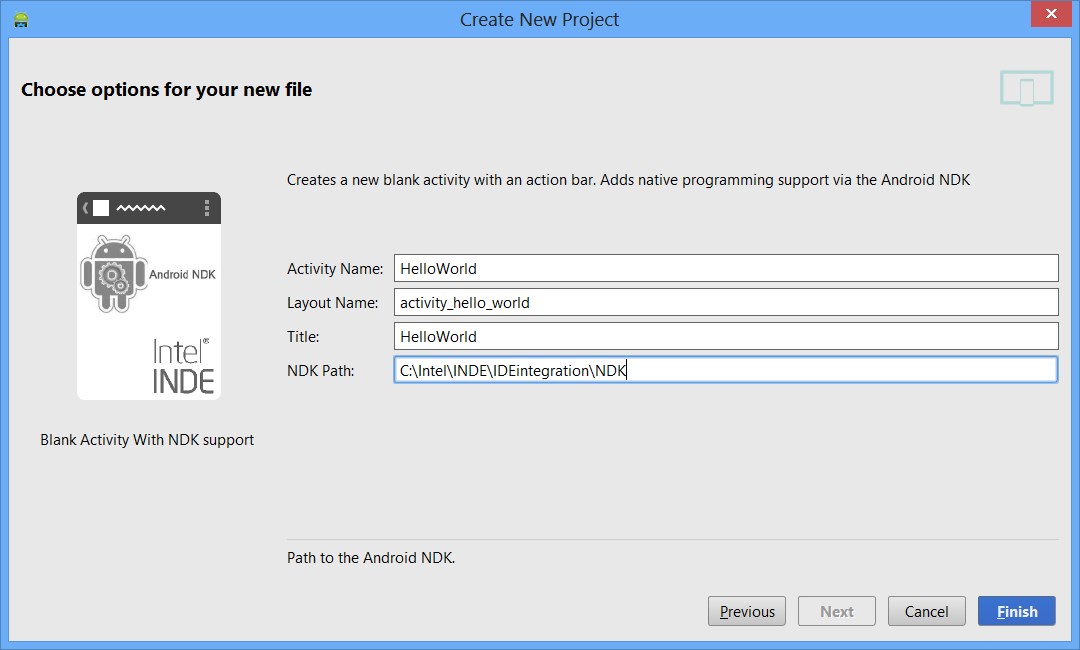
Task: Select the Android NDK template thumbnail
Action: point(149,296)
